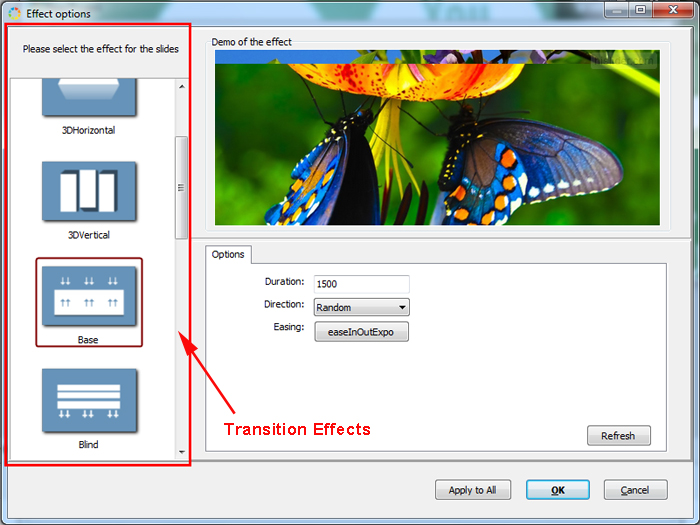Switch to the Options tab
This screenshot has width=700, height=525.
point(228,254)
